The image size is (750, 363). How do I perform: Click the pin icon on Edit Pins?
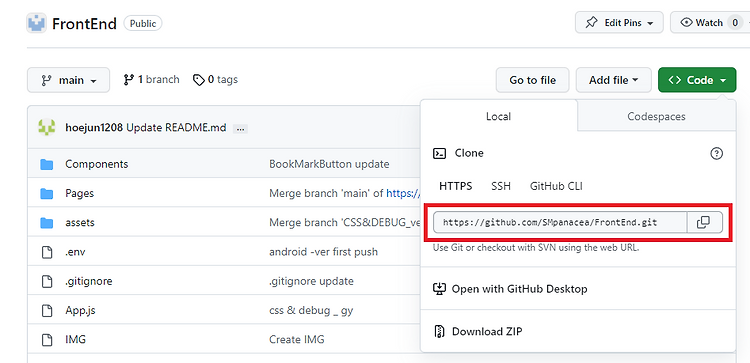(x=592, y=22)
